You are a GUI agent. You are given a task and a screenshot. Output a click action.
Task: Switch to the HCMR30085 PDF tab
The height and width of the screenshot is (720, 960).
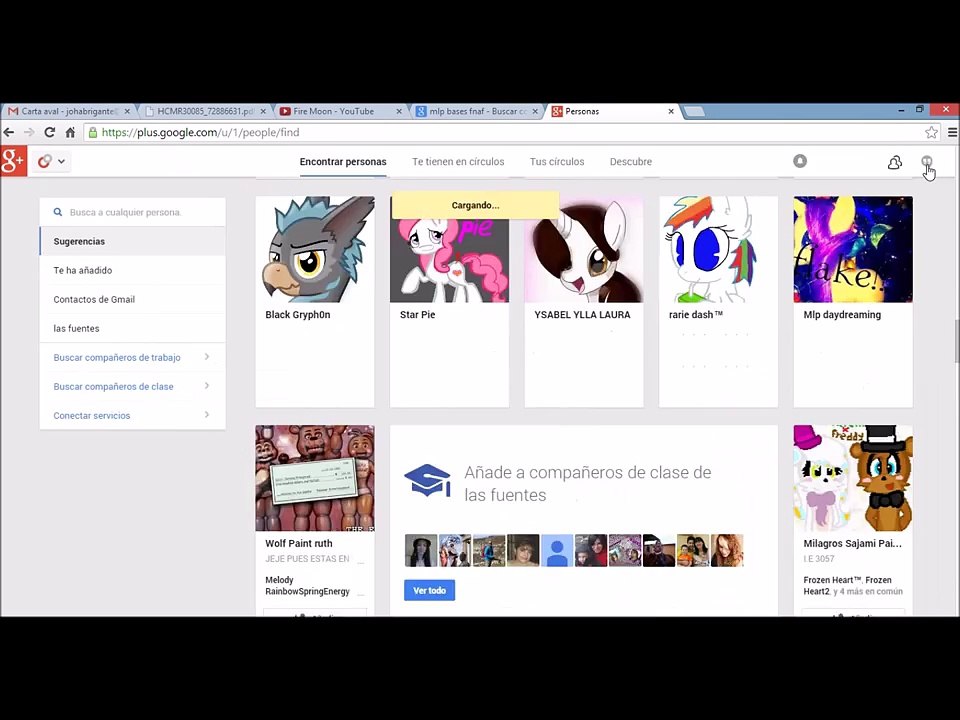[x=204, y=111]
